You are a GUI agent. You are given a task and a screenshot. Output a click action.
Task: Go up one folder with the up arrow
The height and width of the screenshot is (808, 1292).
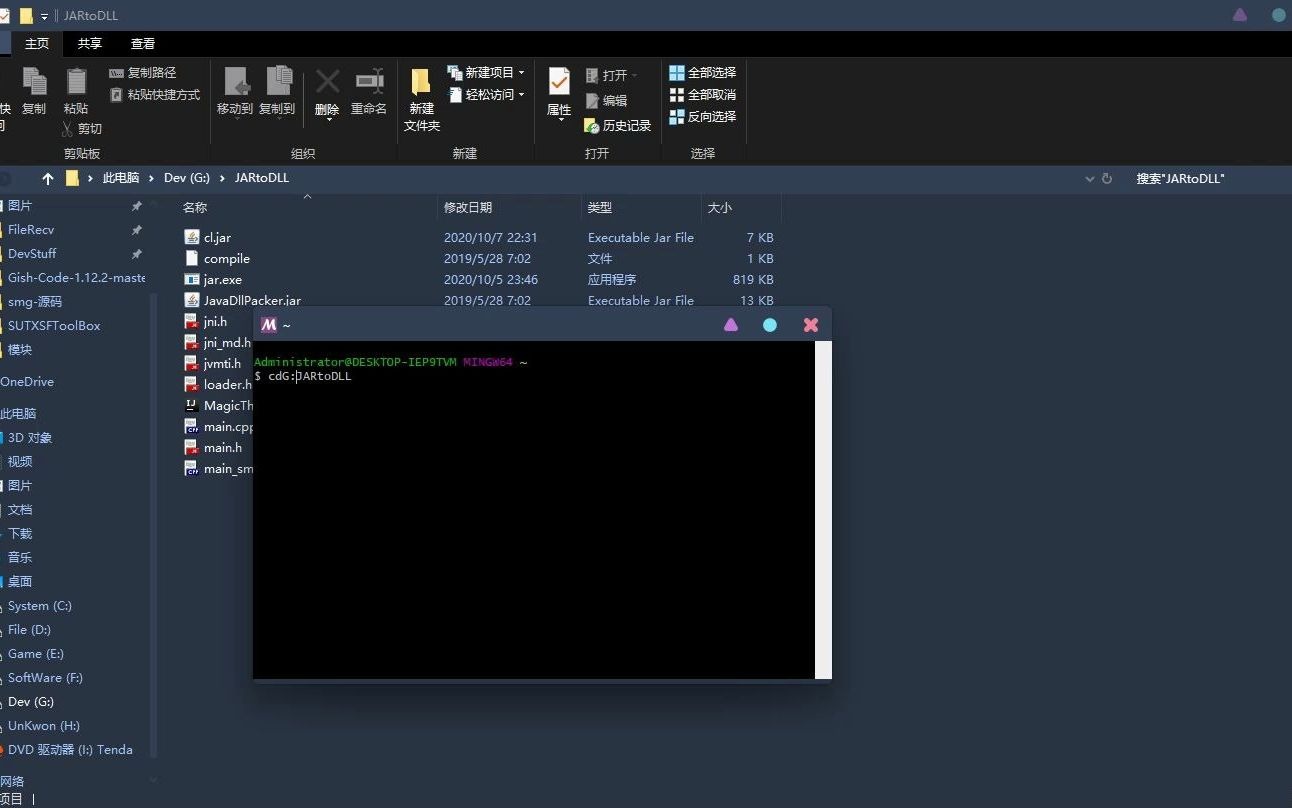coord(48,179)
